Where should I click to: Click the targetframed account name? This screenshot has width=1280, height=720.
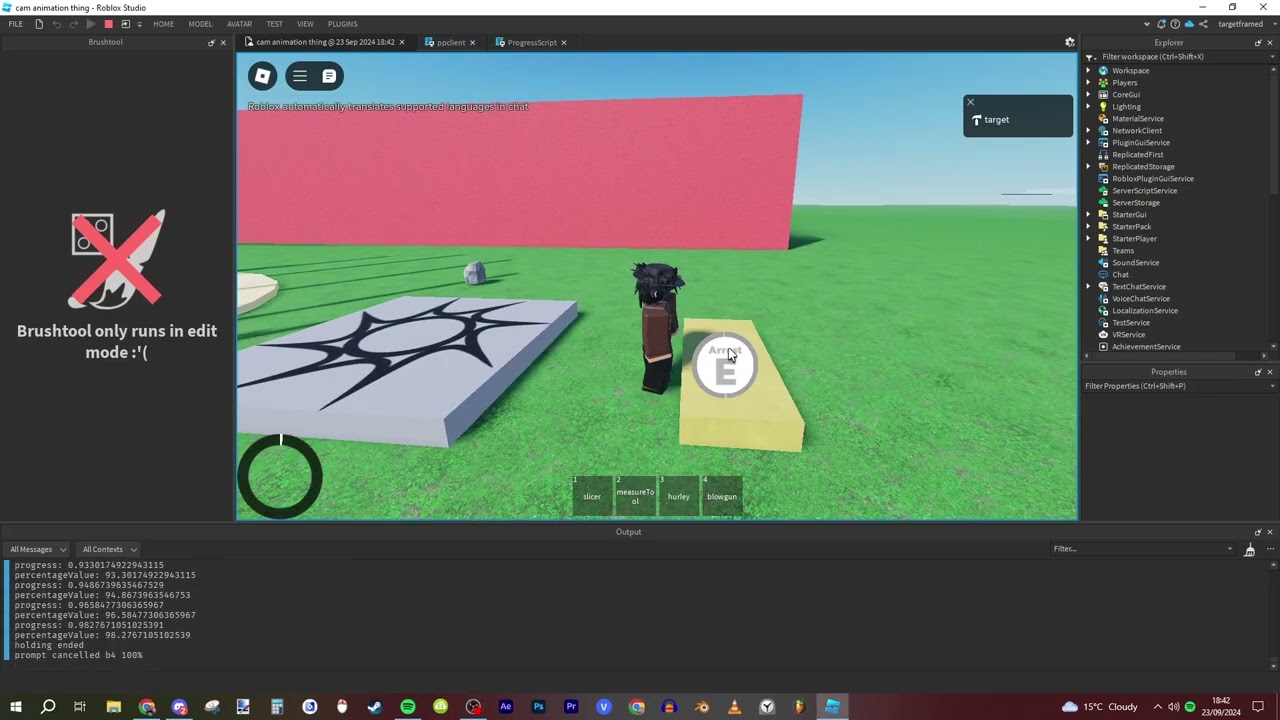1241,24
